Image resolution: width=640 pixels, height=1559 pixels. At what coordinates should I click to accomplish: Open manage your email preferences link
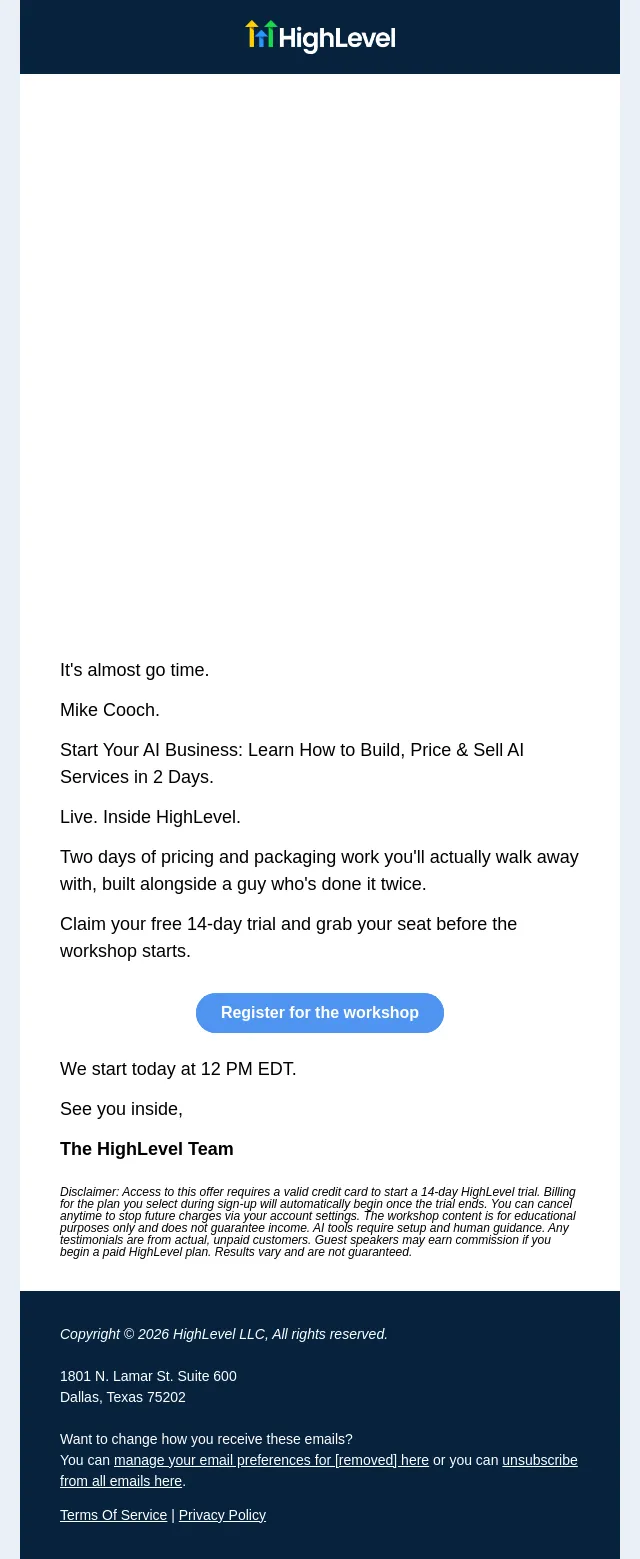271,1460
